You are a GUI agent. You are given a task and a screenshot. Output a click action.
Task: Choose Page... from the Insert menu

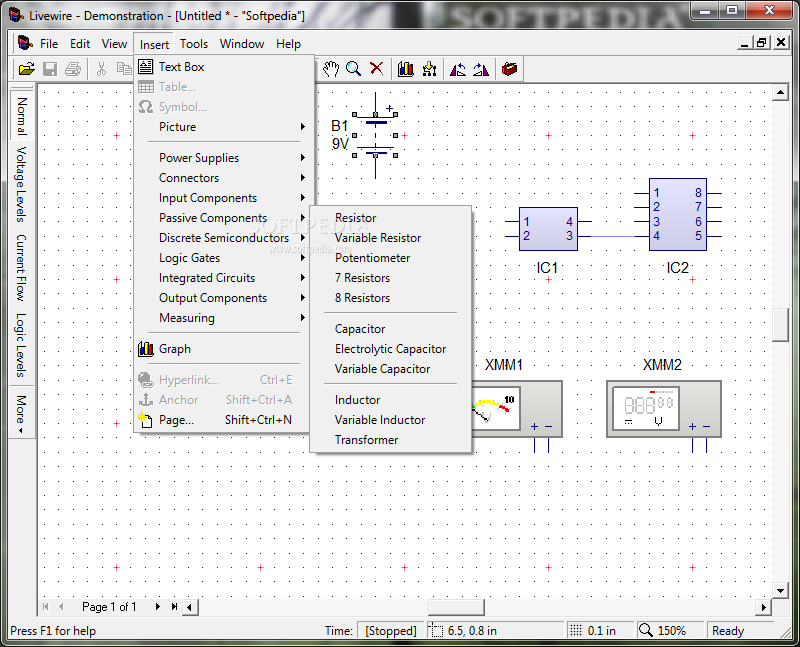[x=223, y=420]
